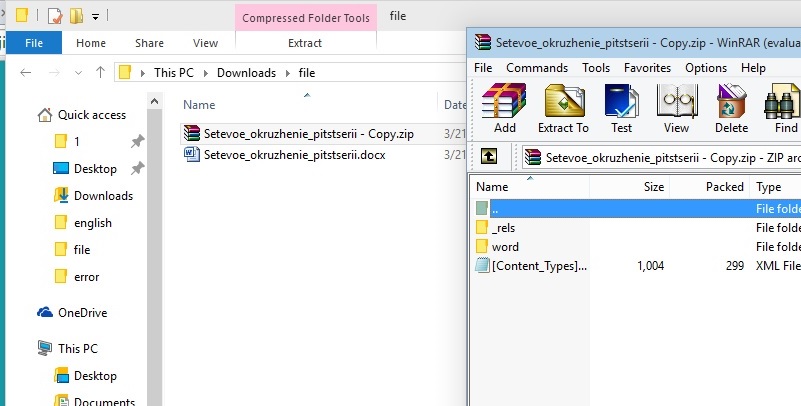Open the WinRAR File menu
The image size is (801, 406).
[483, 68]
